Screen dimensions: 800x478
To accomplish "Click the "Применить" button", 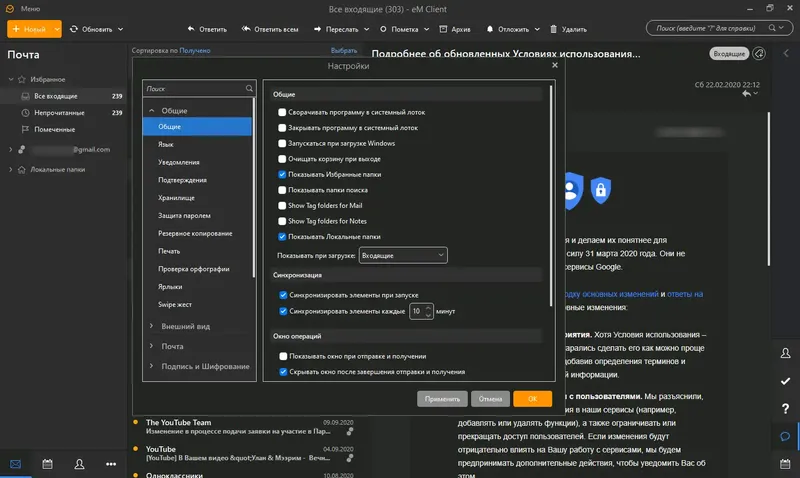I will tap(442, 398).
